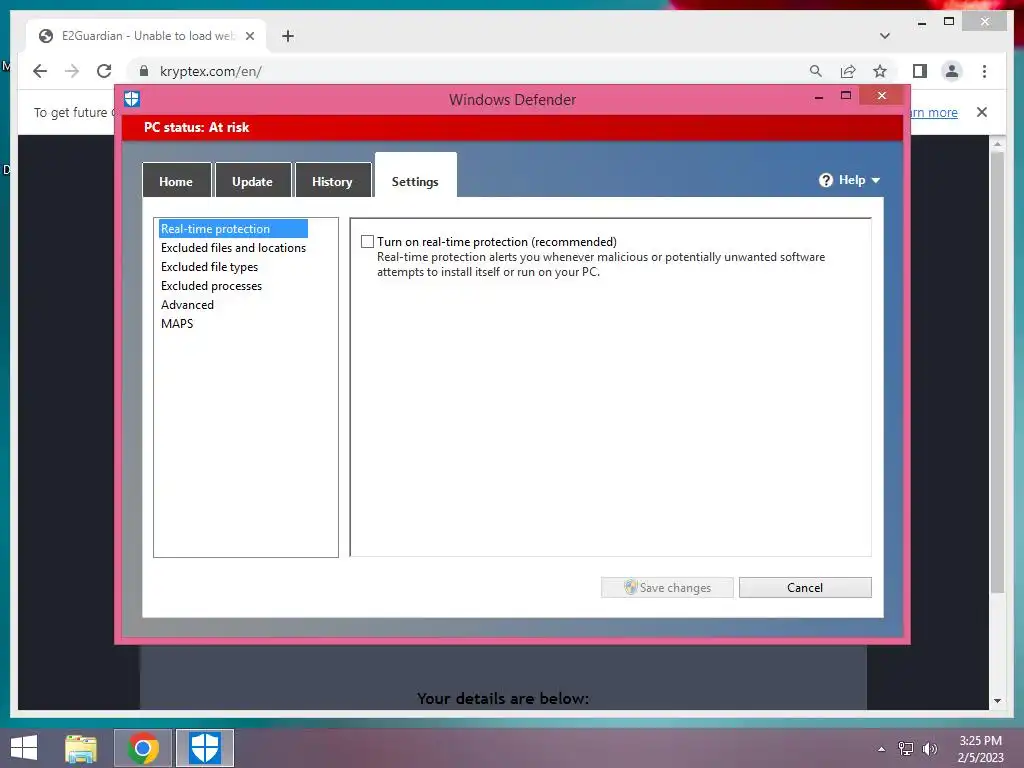Select Excluded processes entry
Viewport: 1024px width, 768px height.
[x=211, y=285]
